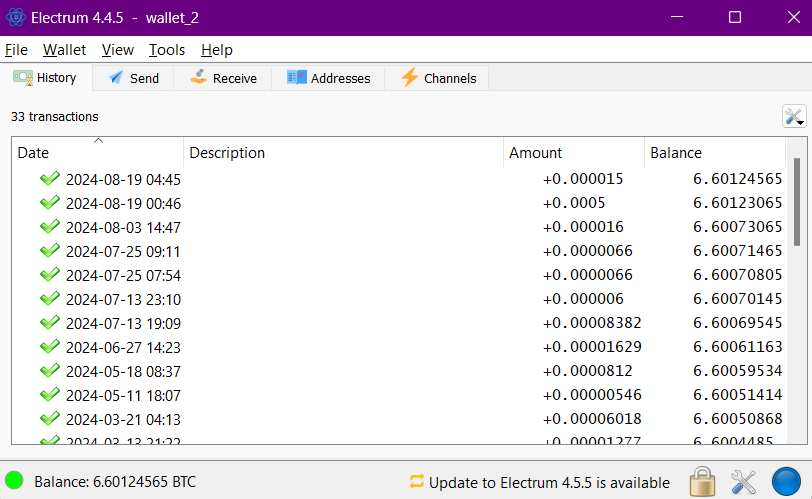Open the Tools menu
The height and width of the screenshot is (499, 812).
(167, 50)
